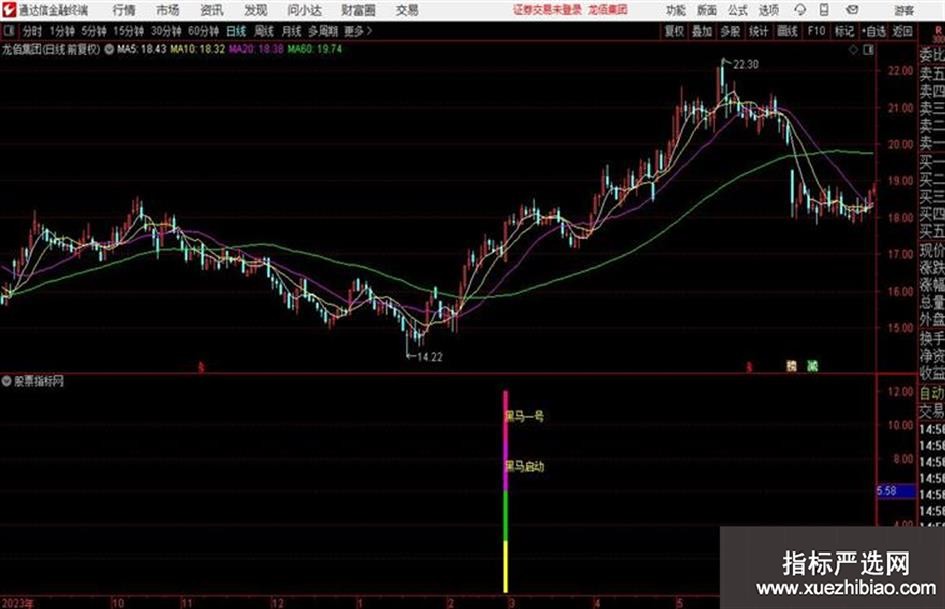Click the 2023年 date axis label
945x609 pixels.
(17, 603)
